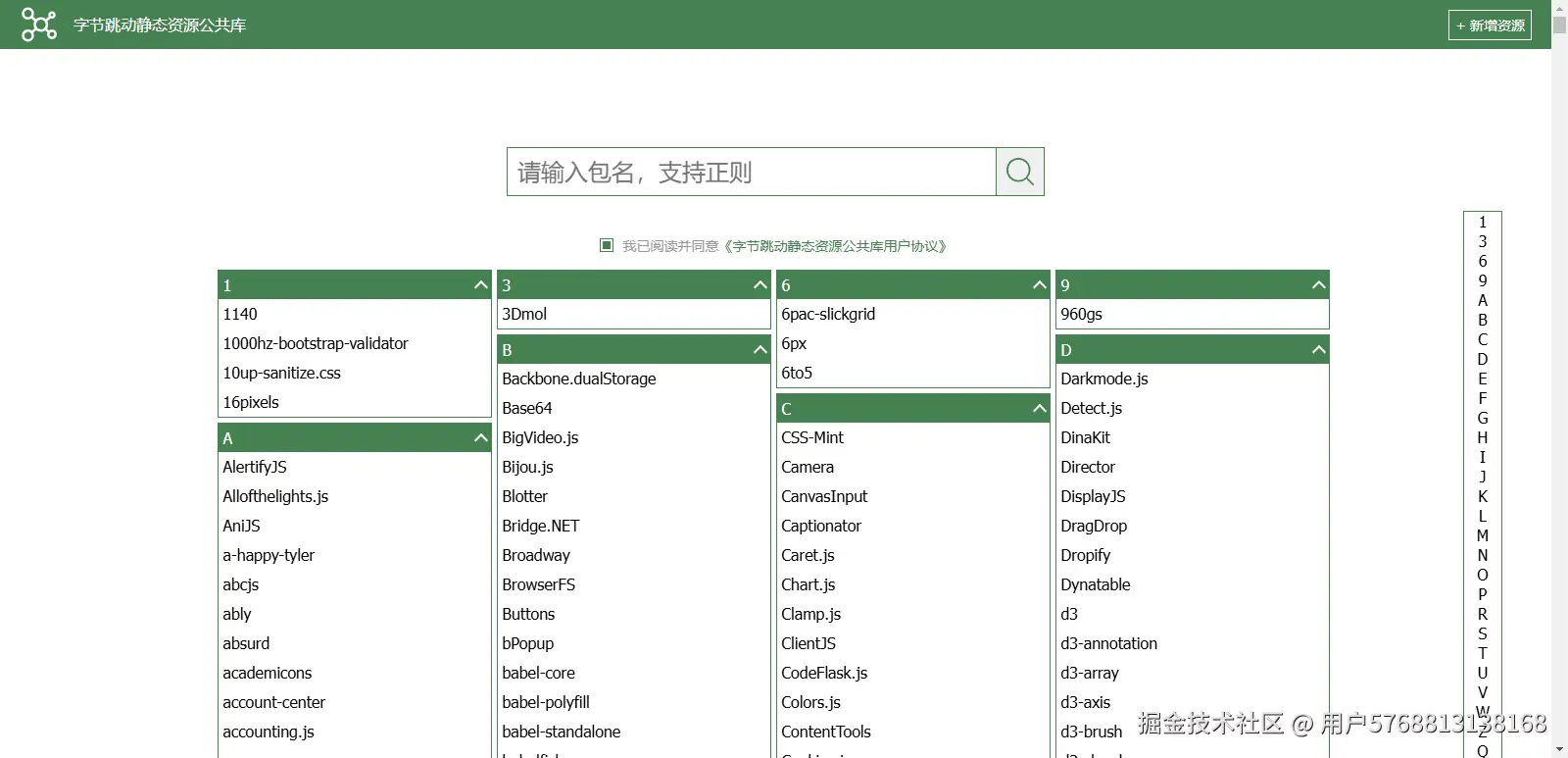Jump to index letter D
This screenshot has height=758, width=1568.
pos(1483,359)
